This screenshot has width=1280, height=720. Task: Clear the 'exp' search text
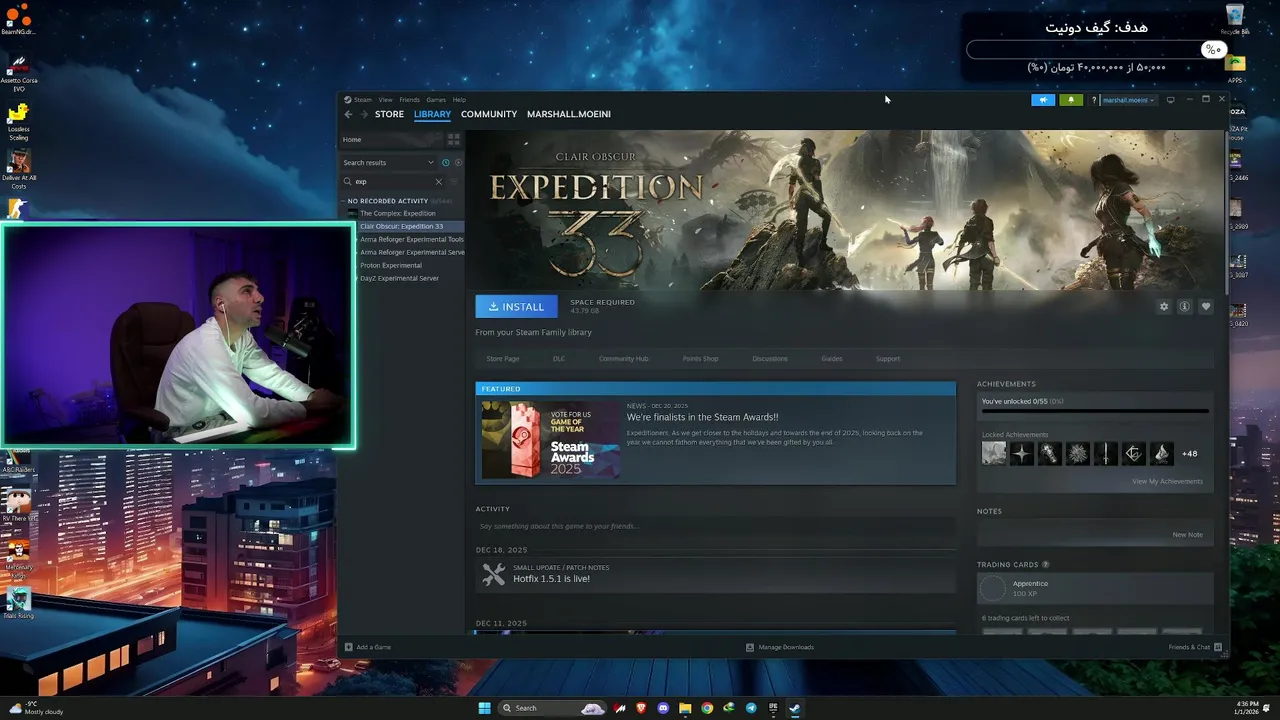click(438, 182)
